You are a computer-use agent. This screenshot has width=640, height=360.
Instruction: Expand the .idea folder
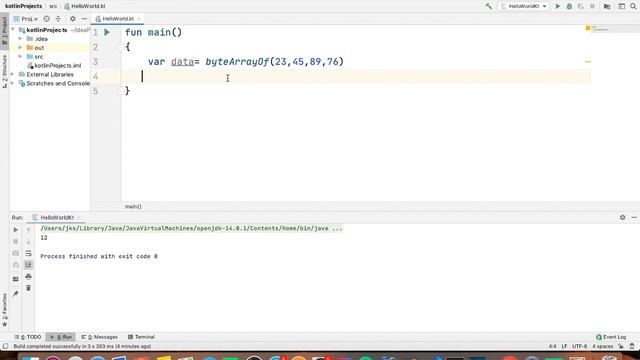coord(20,39)
